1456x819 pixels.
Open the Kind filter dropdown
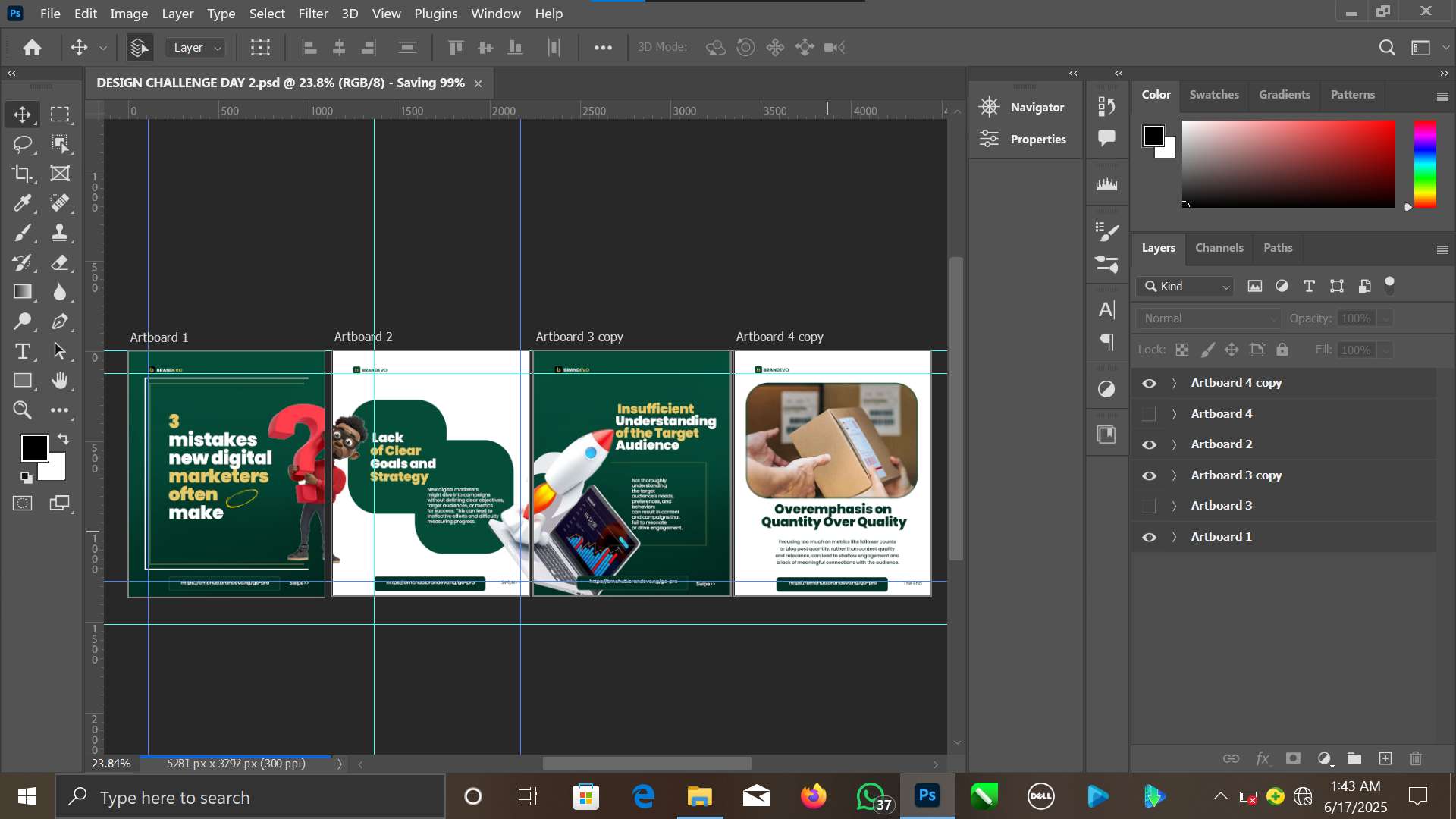point(1185,286)
